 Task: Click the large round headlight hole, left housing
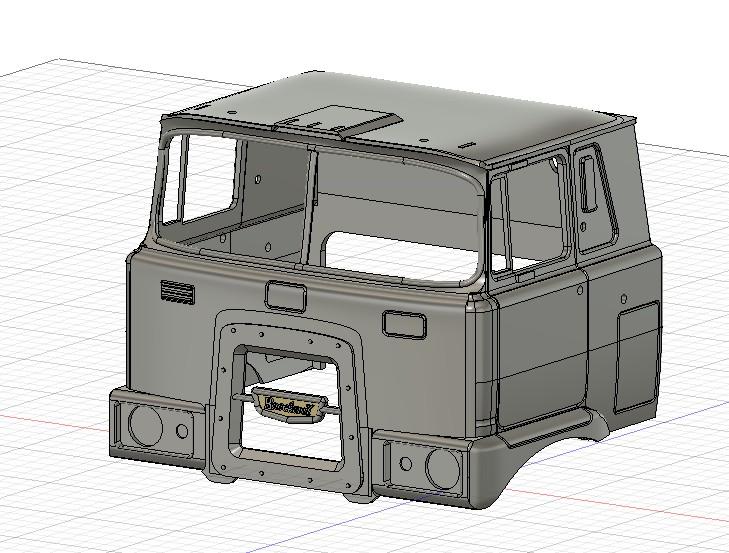145,426
